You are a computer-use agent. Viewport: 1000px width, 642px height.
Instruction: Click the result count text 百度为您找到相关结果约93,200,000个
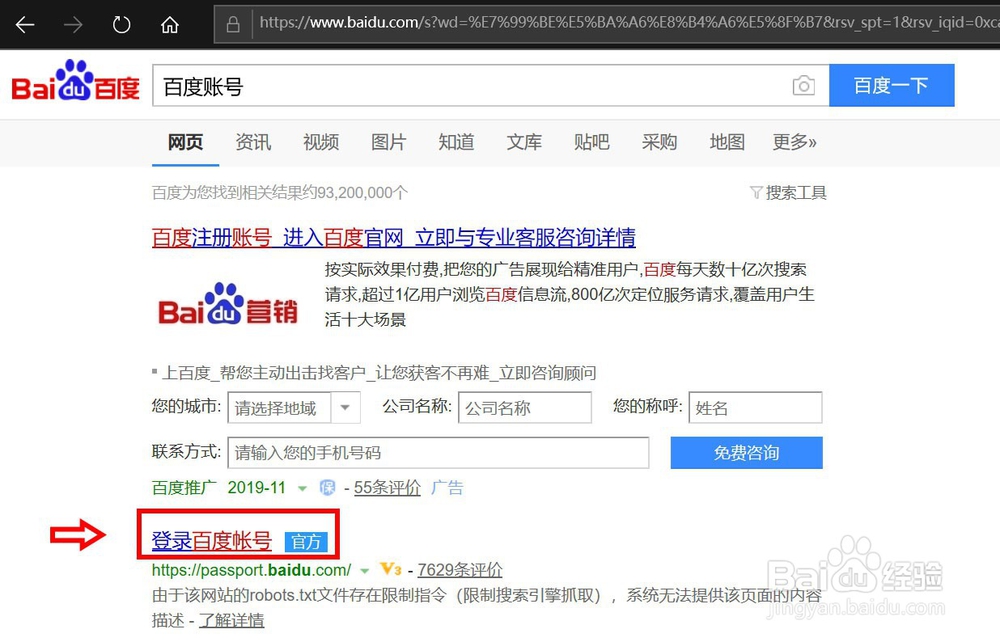click(x=279, y=193)
